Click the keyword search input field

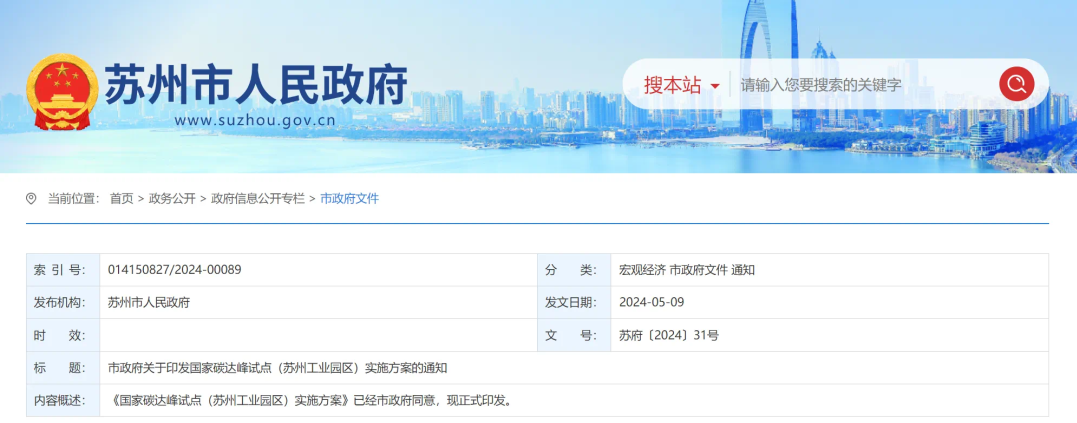(864, 85)
